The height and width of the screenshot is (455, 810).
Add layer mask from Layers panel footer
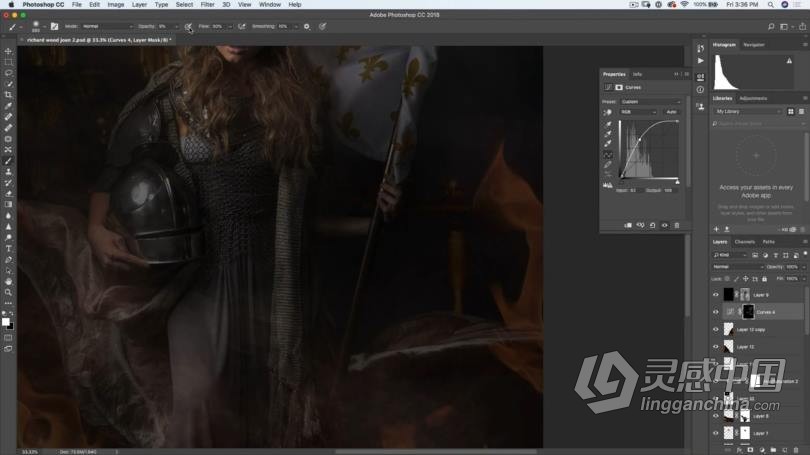pyautogui.click(x=751, y=450)
